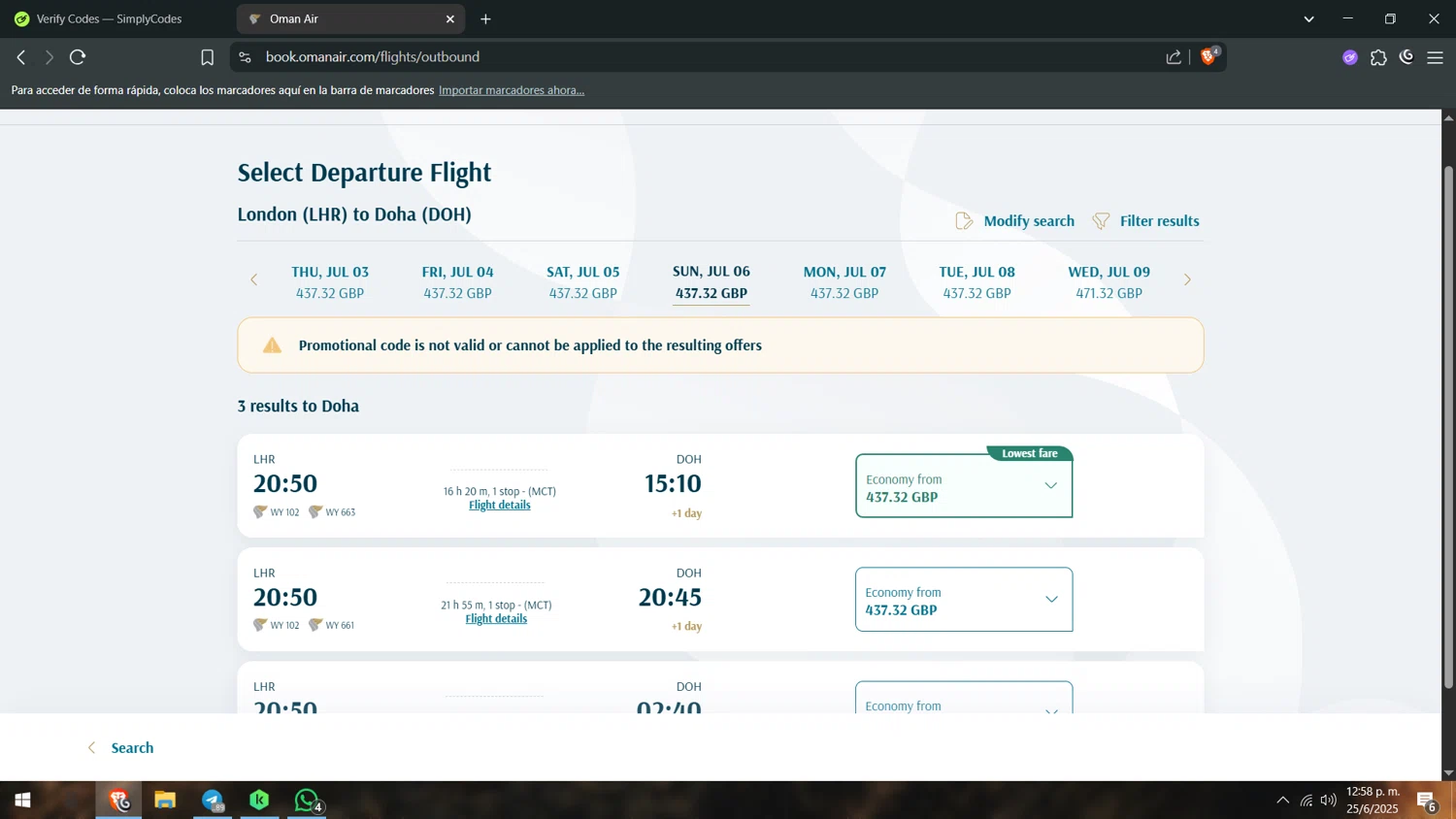Bookmark this page with bookmark icon
1456x819 pixels.
tap(207, 57)
